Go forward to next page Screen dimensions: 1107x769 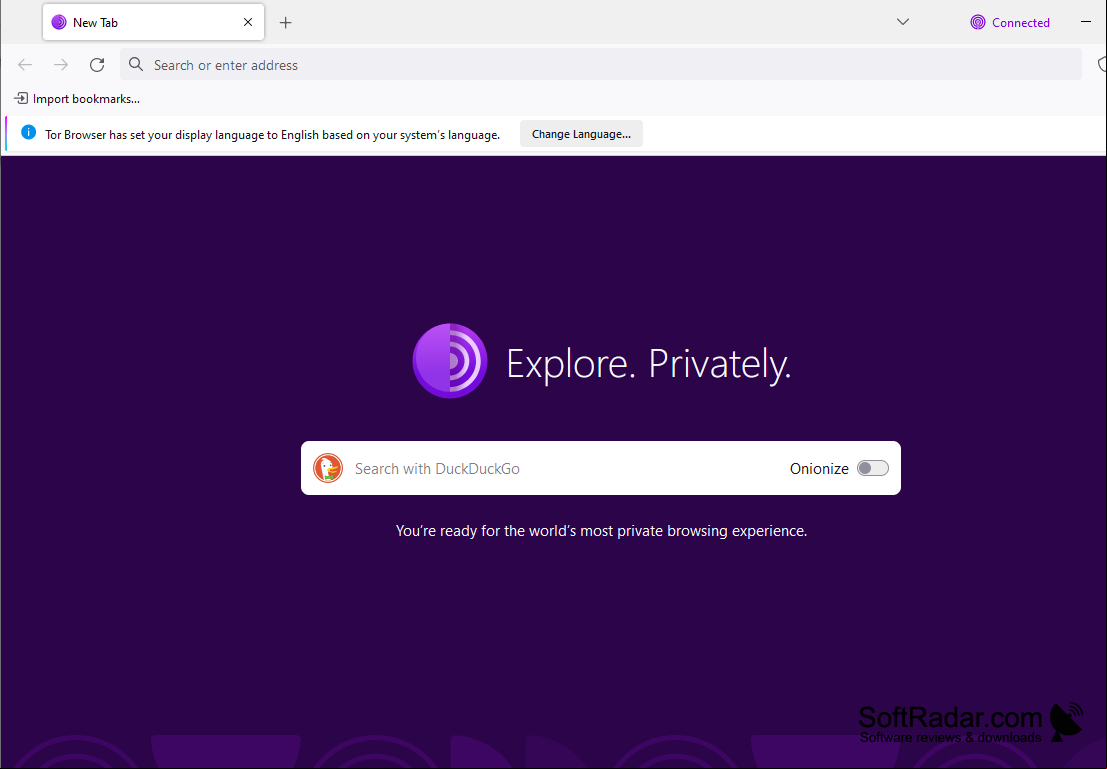pyautogui.click(x=61, y=65)
